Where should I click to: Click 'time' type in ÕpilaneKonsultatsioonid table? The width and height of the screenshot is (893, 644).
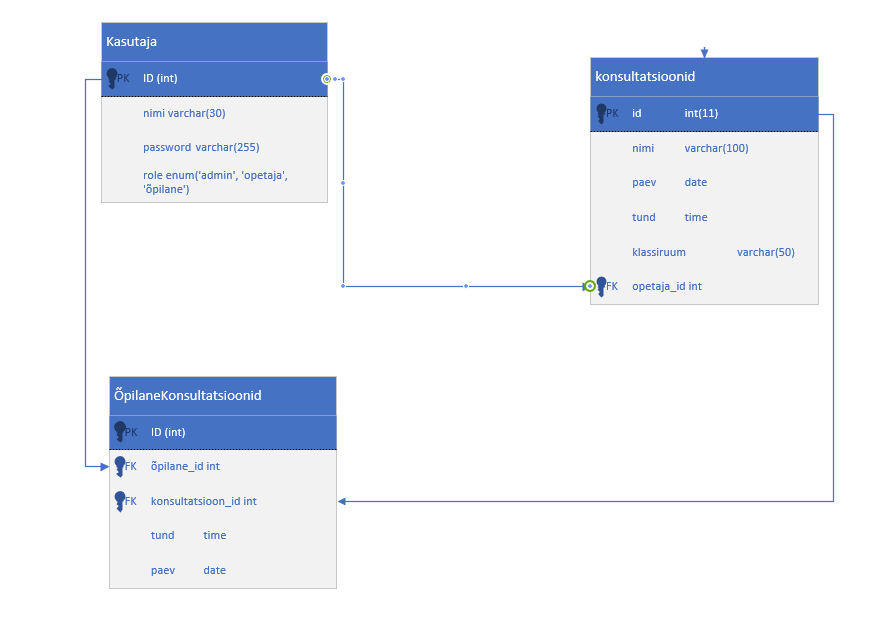click(215, 535)
